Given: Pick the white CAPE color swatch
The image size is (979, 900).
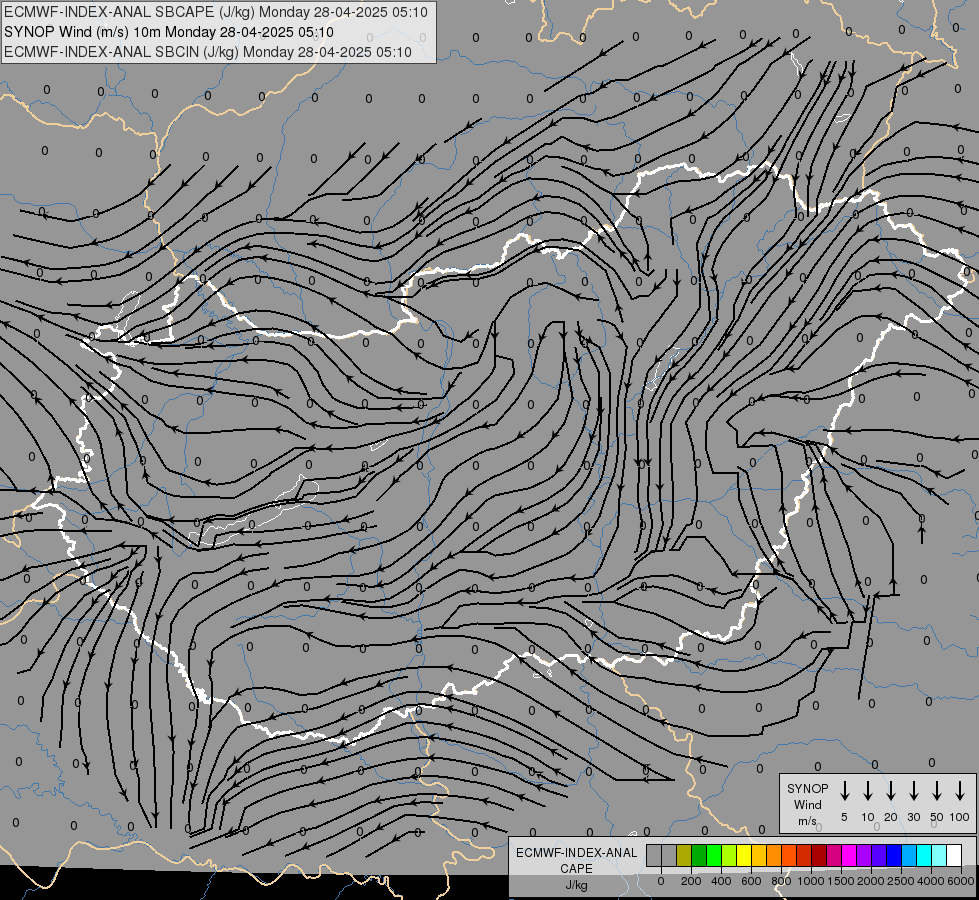Looking at the screenshot, I should click(955, 855).
